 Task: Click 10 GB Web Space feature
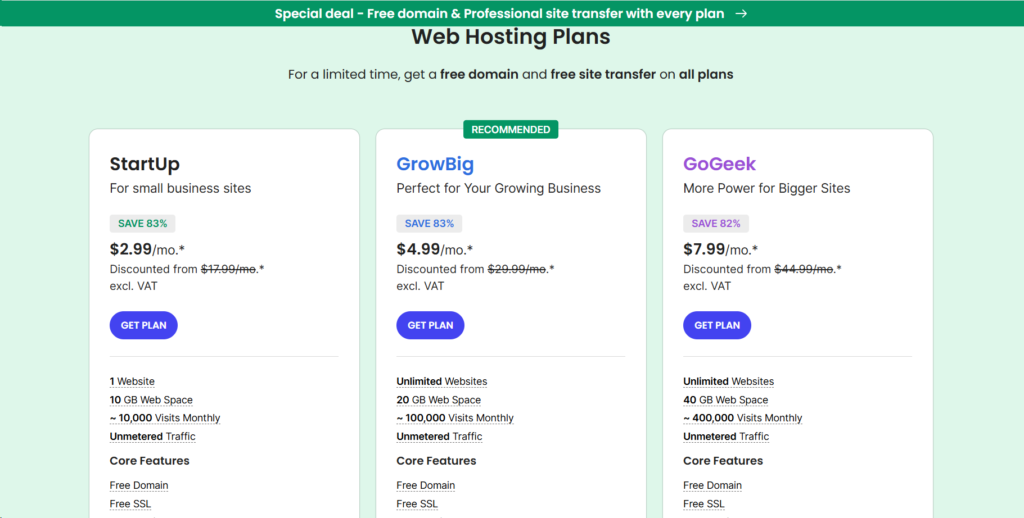(x=151, y=400)
